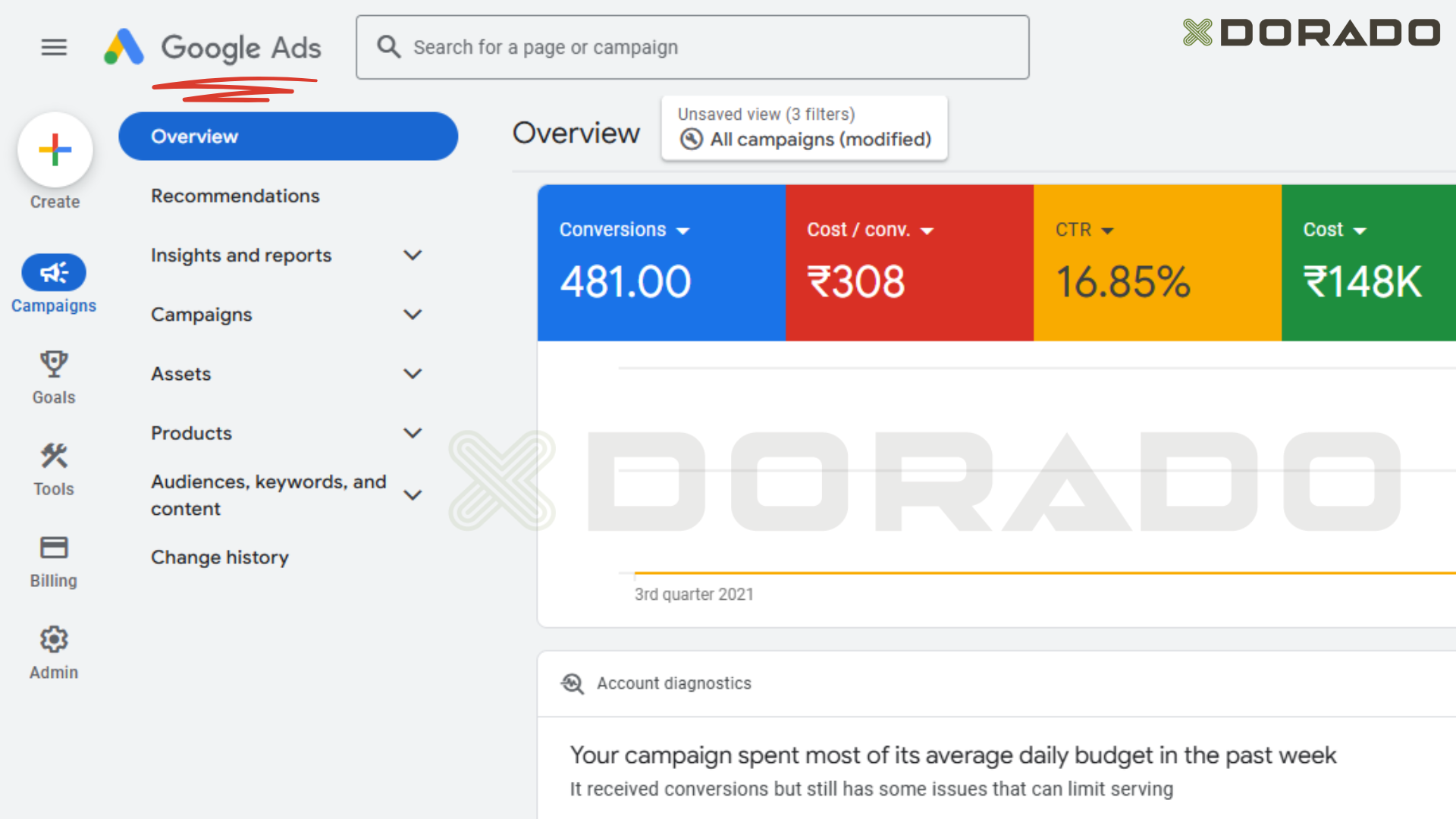Image resolution: width=1456 pixels, height=819 pixels.
Task: Click the Create label under plus button
Action: 55,202
